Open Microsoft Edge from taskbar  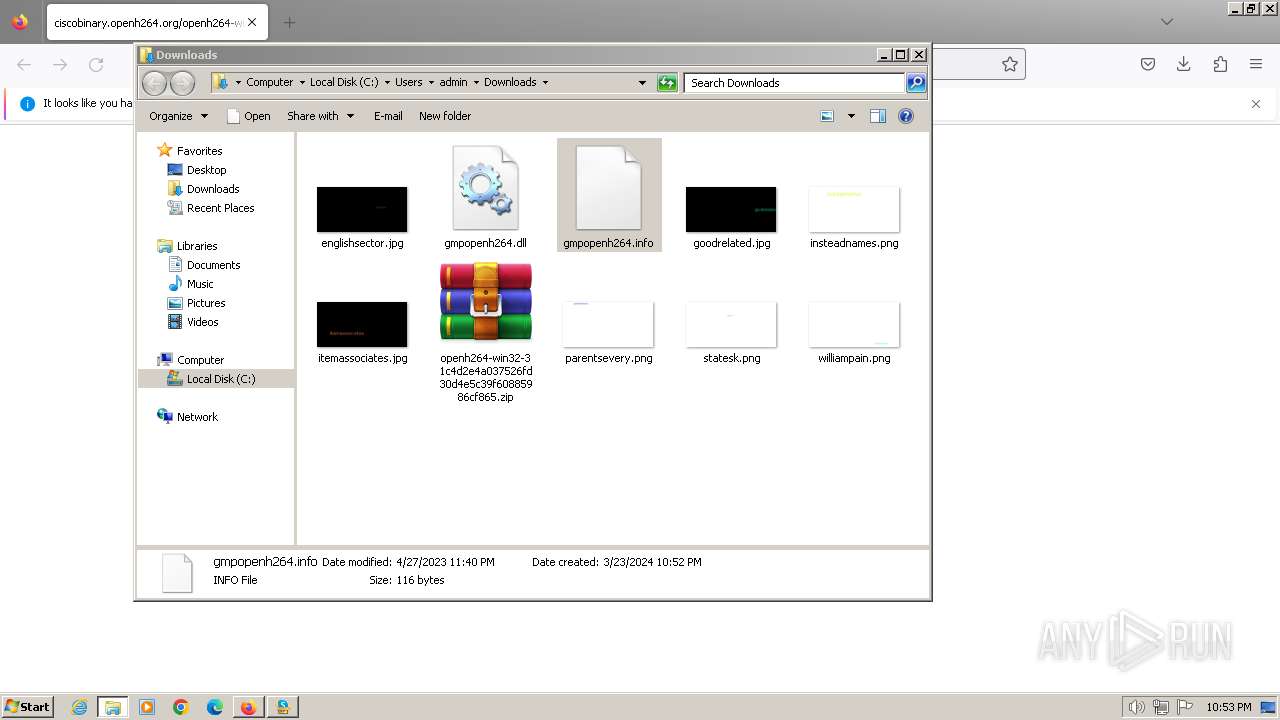pos(215,707)
